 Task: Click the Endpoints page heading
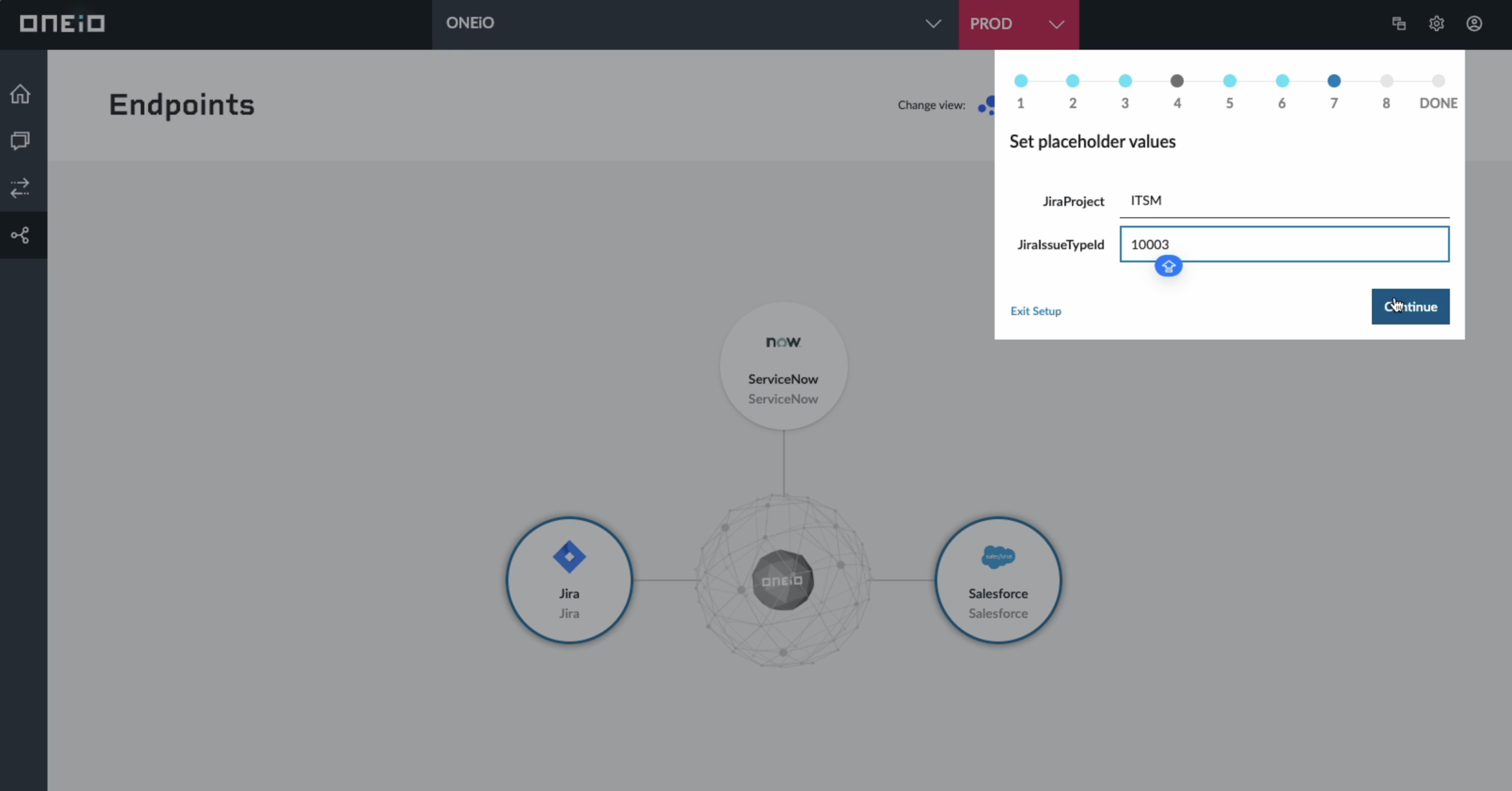[182, 105]
